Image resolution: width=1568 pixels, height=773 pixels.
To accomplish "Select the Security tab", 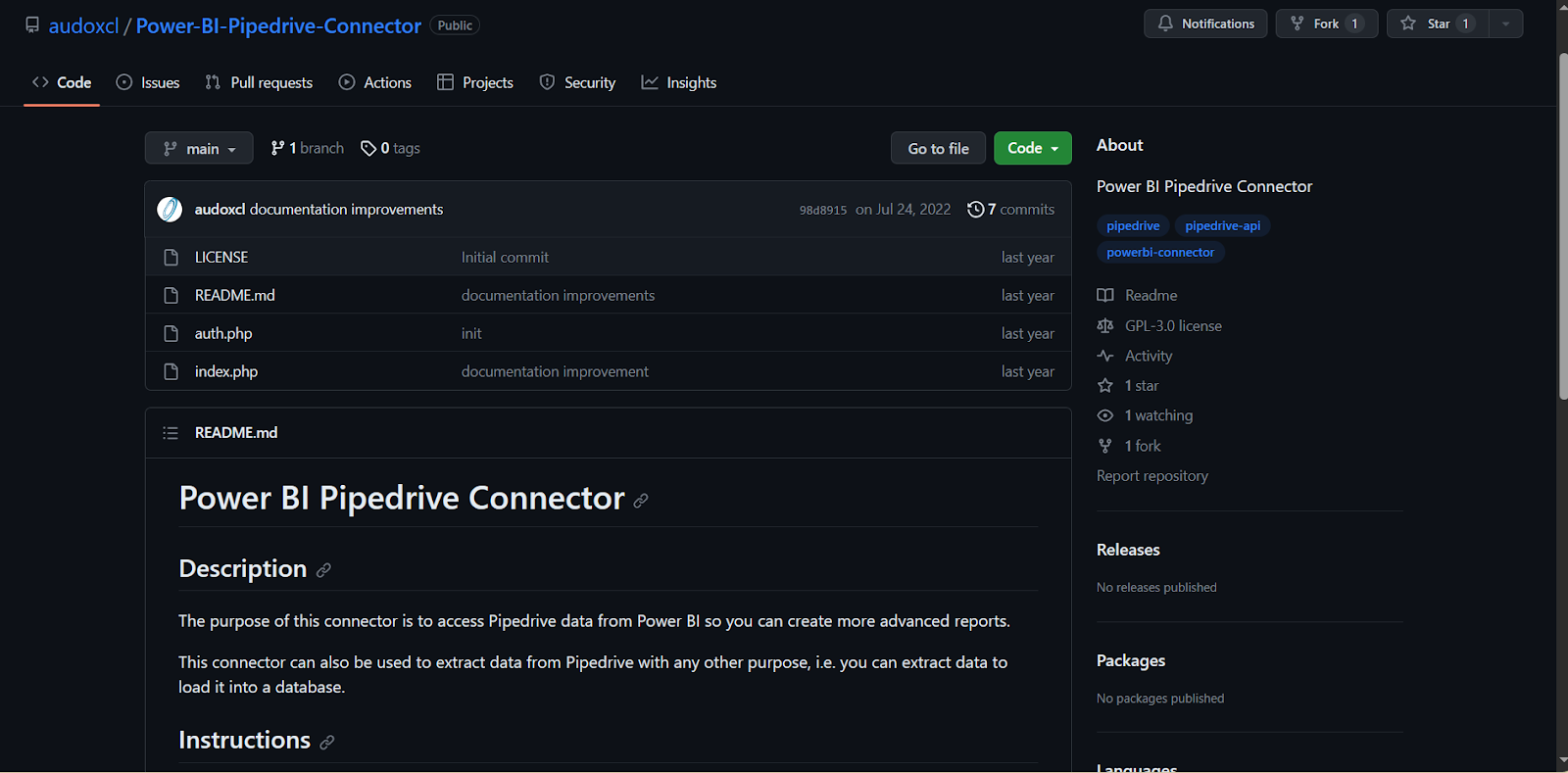I will tap(577, 82).
